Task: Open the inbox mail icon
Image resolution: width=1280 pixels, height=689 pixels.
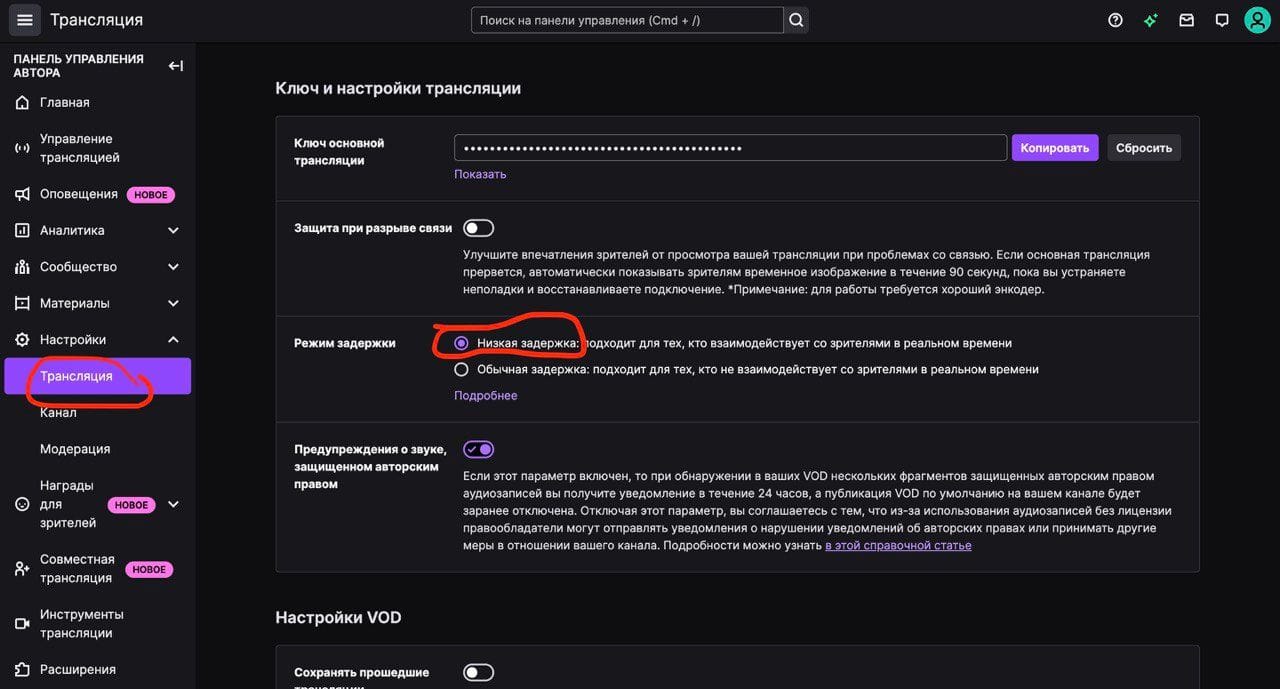Action: [1186, 20]
